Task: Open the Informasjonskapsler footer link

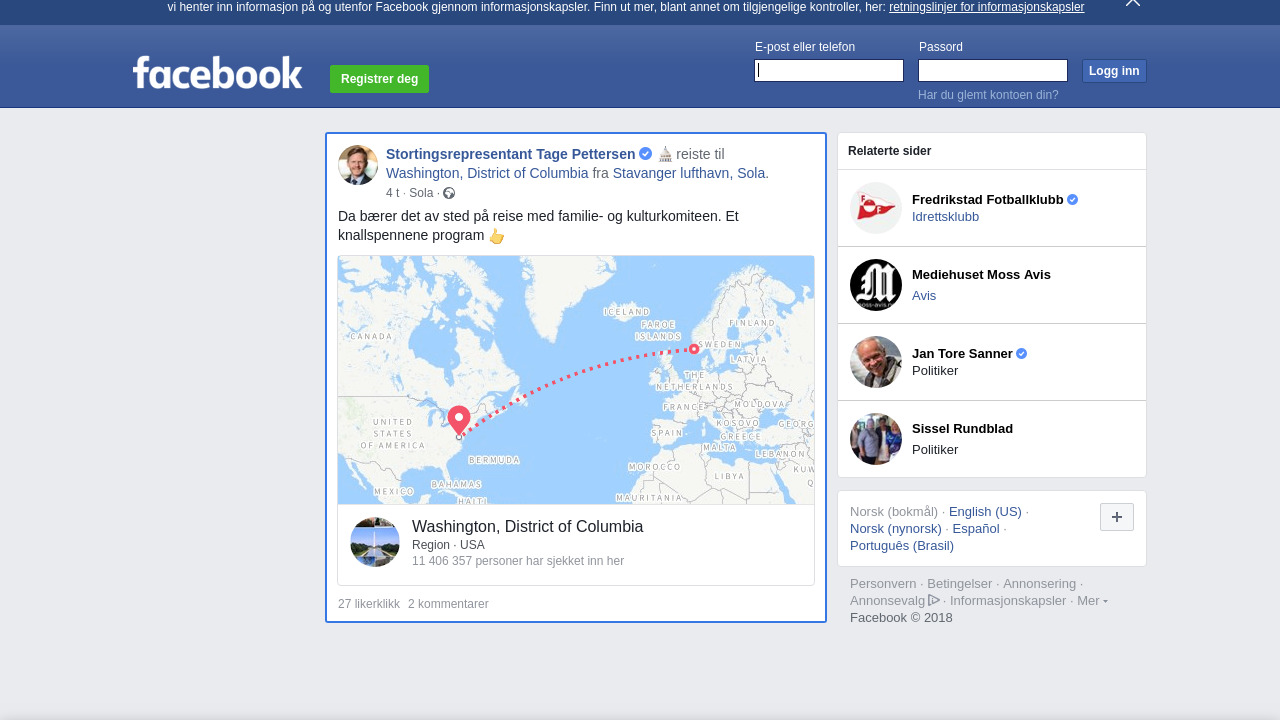Action: (1008, 601)
